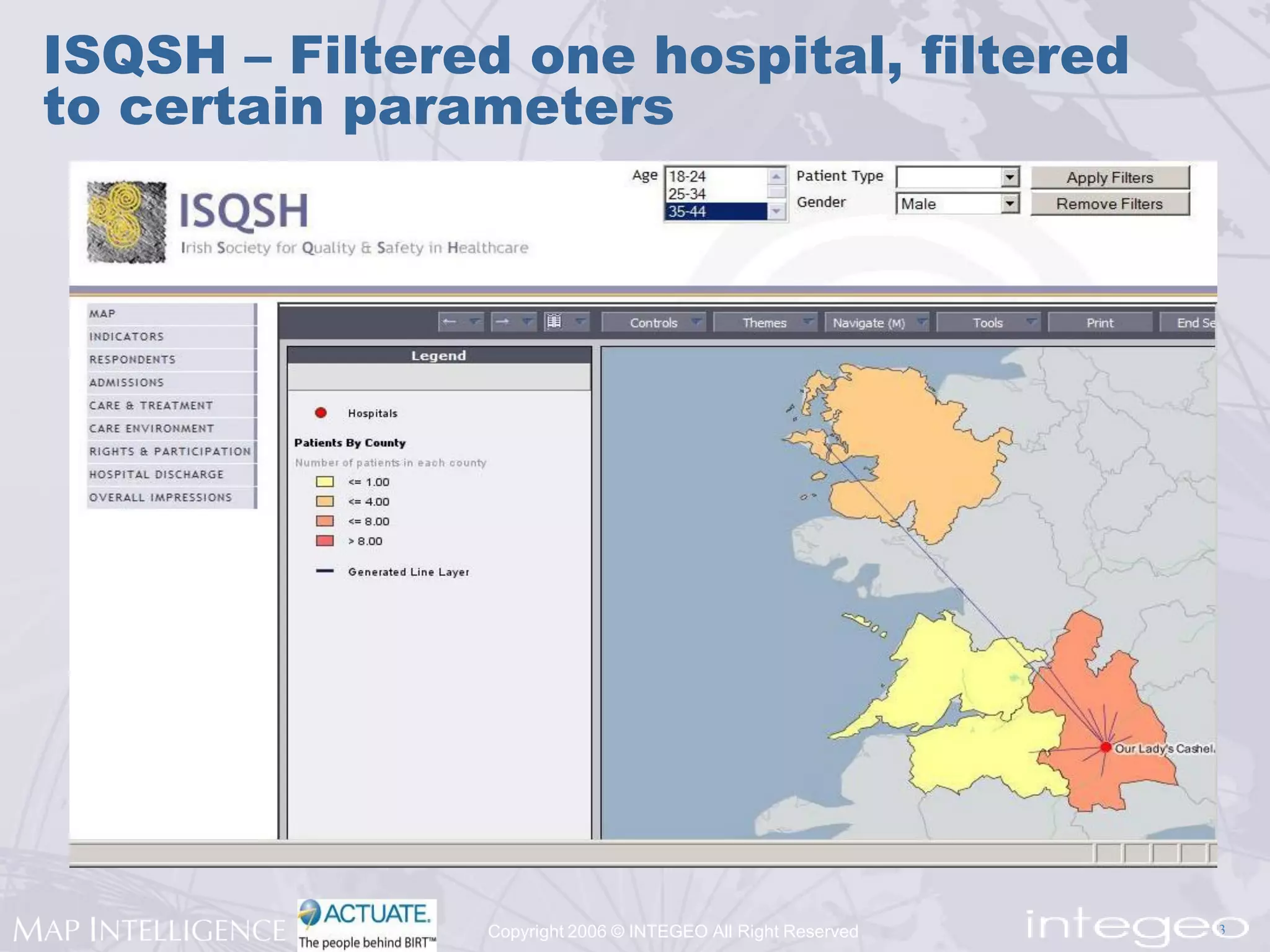Click red Hospitals legend dot

pos(321,413)
